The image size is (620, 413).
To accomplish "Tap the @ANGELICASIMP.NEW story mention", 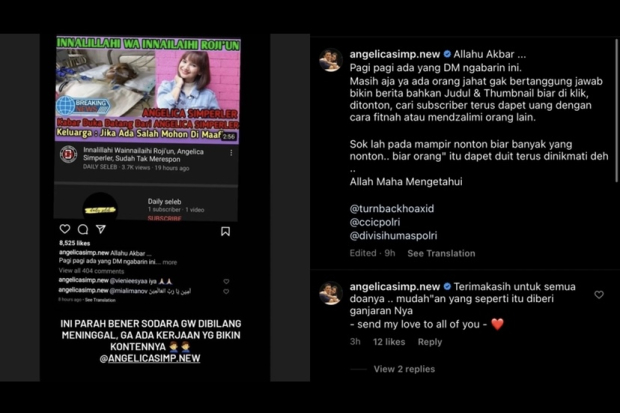I will point(150,358).
